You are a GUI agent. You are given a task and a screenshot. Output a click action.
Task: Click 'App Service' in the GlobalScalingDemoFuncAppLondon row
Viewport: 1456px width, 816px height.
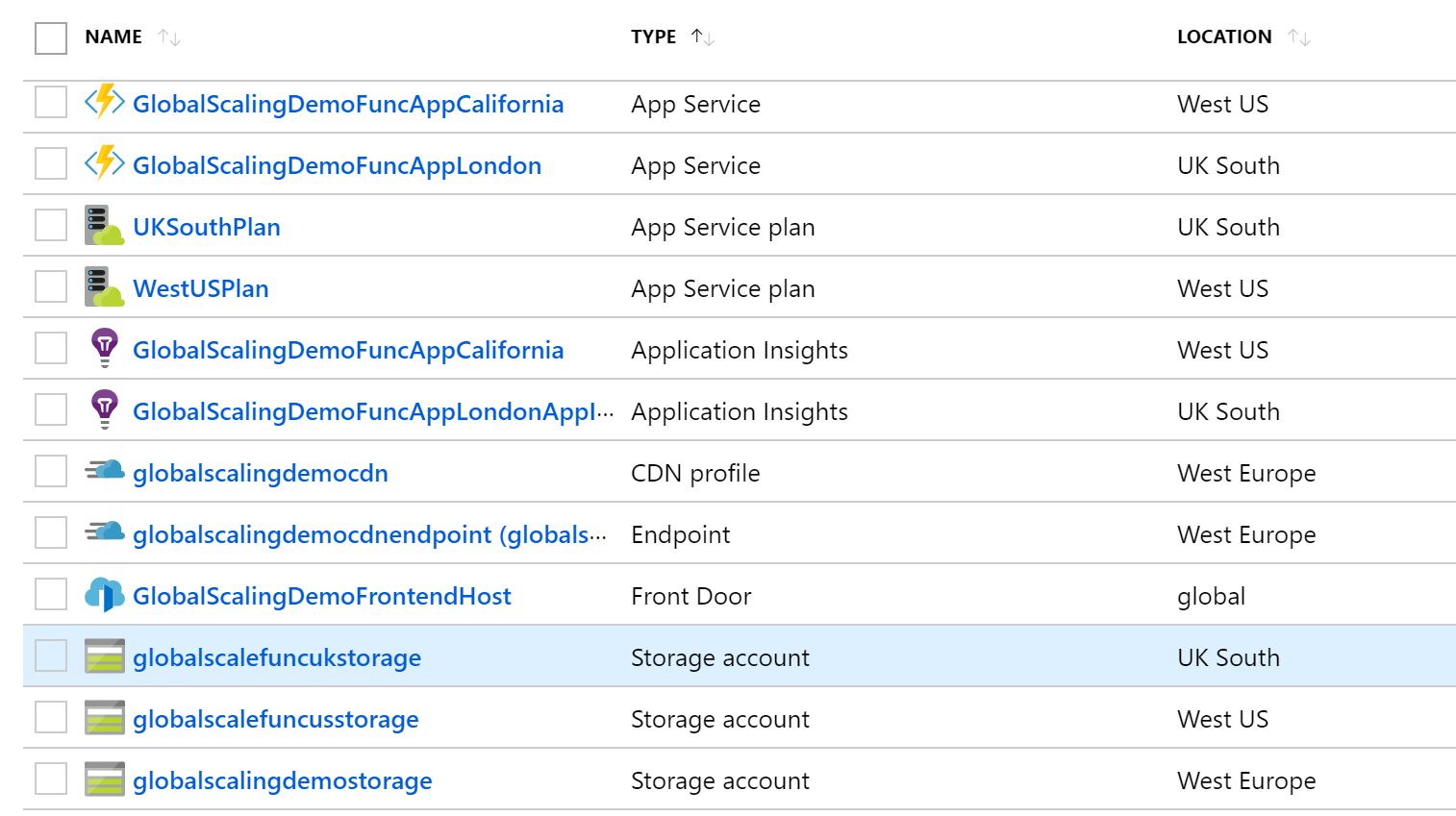pos(696,165)
